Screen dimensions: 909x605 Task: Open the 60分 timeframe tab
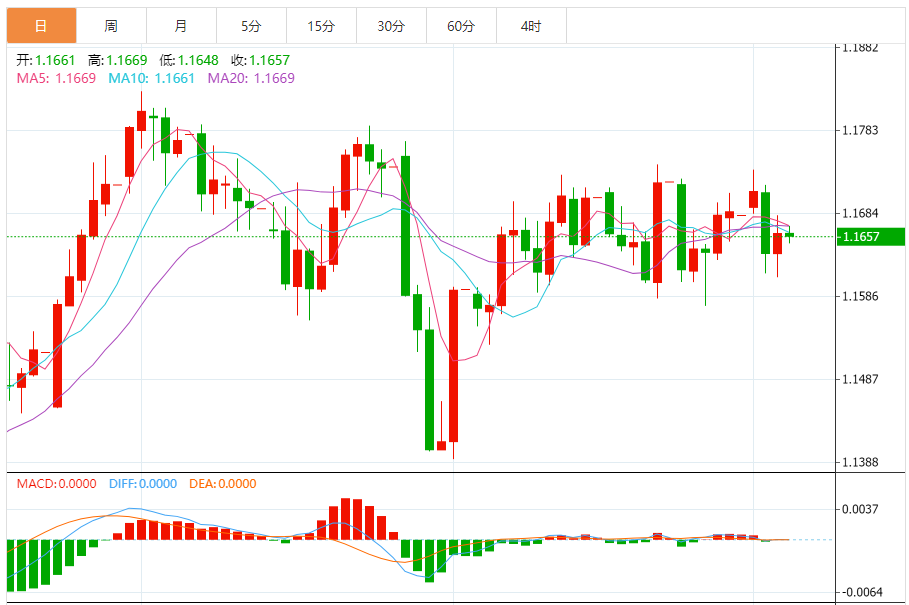pyautogui.click(x=461, y=26)
